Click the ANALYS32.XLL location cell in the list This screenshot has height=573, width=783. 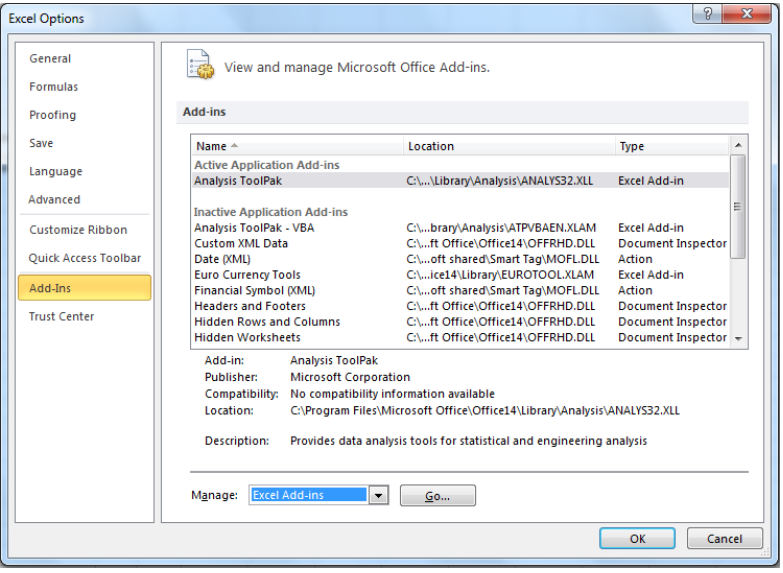pyautogui.click(x=499, y=181)
